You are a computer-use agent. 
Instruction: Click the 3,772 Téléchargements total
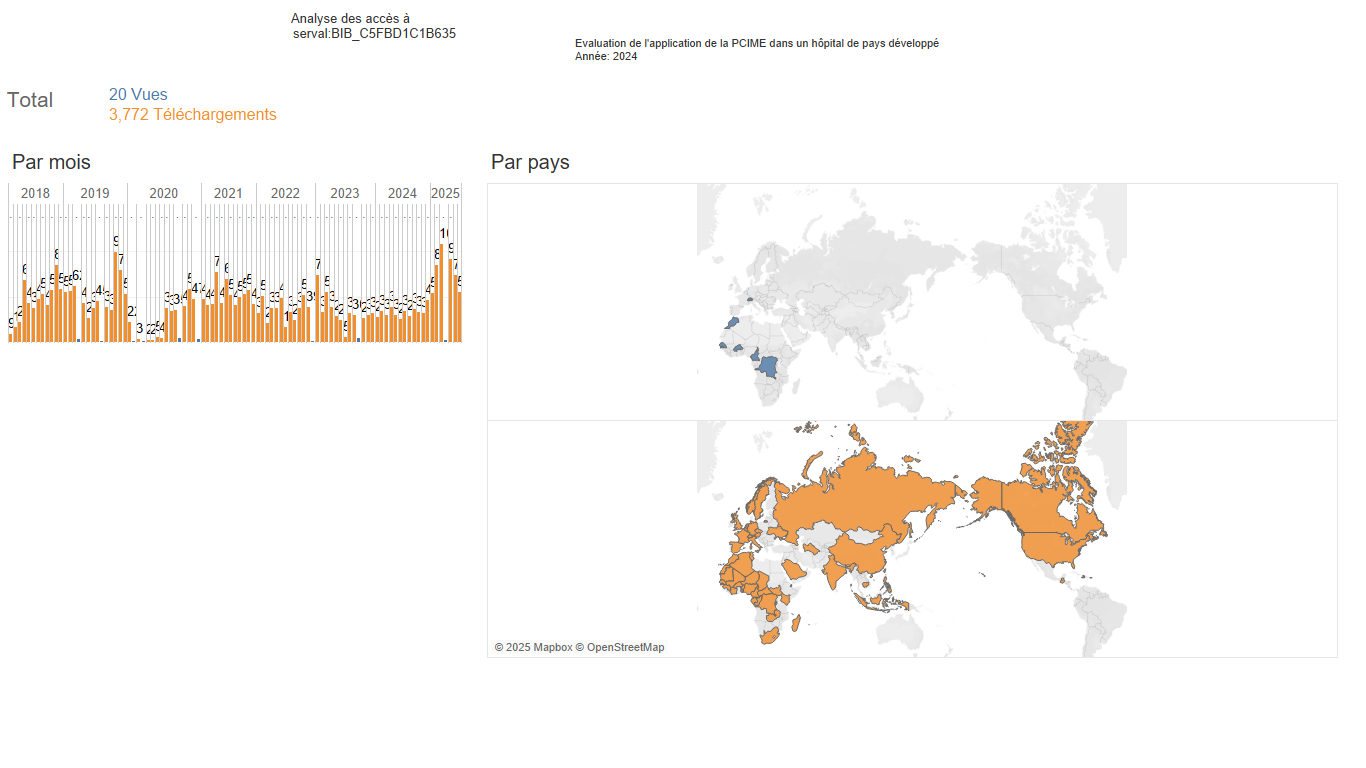pyautogui.click(x=193, y=114)
